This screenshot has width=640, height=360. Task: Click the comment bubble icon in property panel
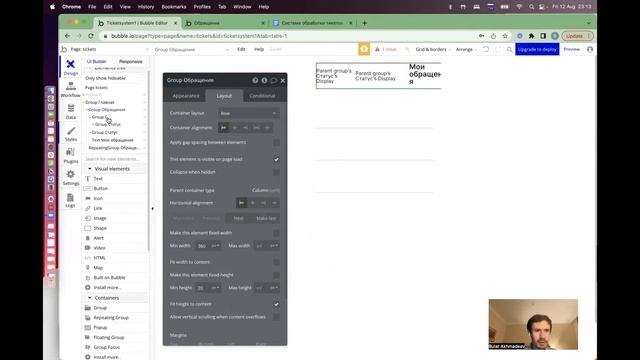[x=273, y=80]
